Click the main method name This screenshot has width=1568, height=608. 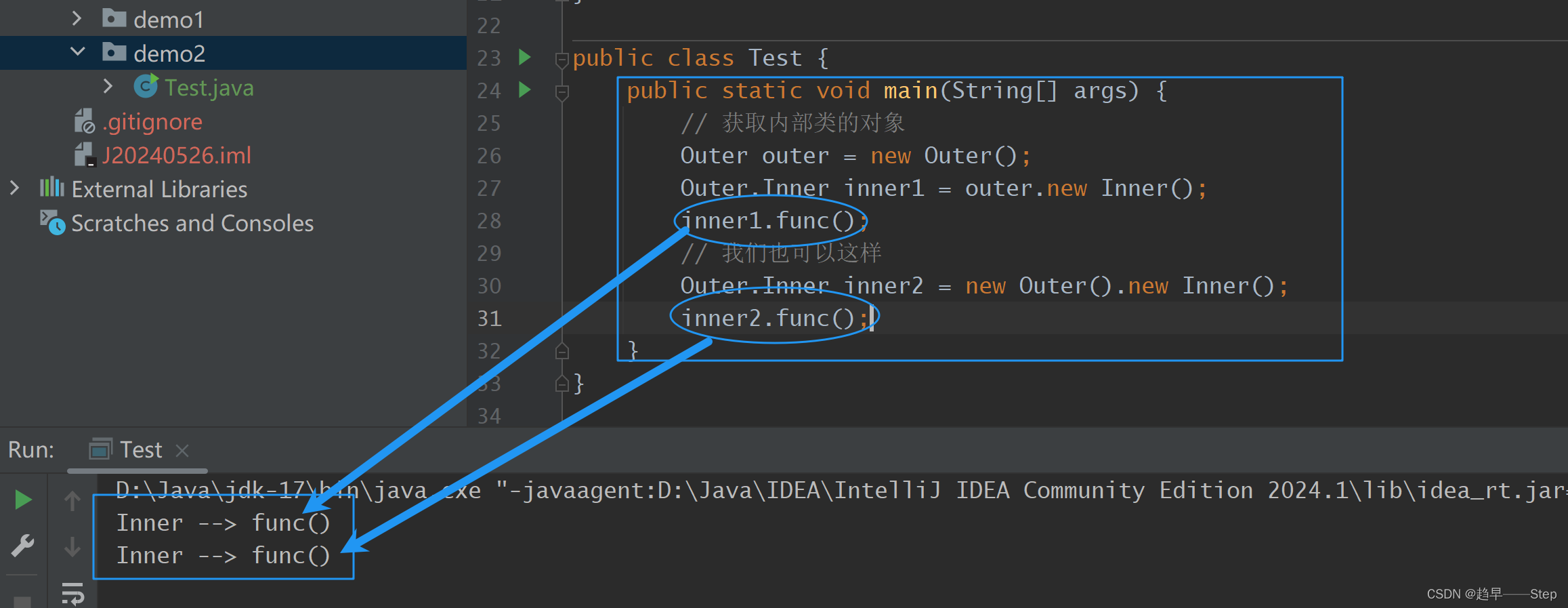coord(910,90)
